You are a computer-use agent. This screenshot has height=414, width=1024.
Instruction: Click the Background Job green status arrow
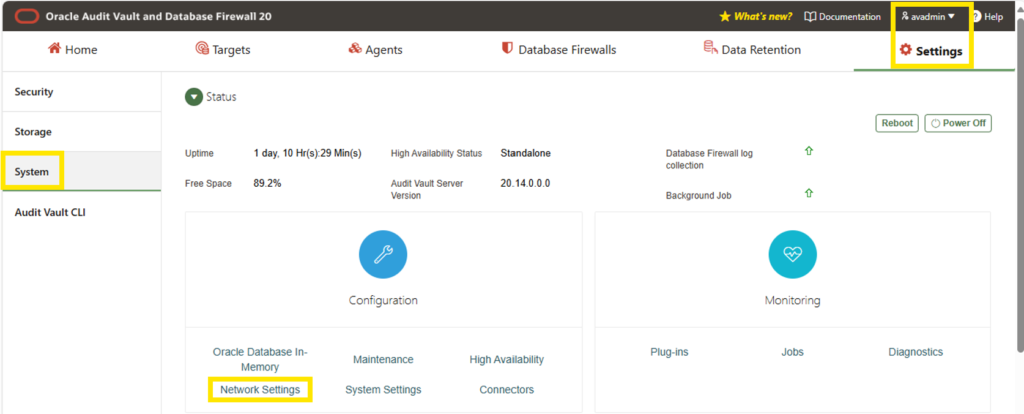[808, 193]
